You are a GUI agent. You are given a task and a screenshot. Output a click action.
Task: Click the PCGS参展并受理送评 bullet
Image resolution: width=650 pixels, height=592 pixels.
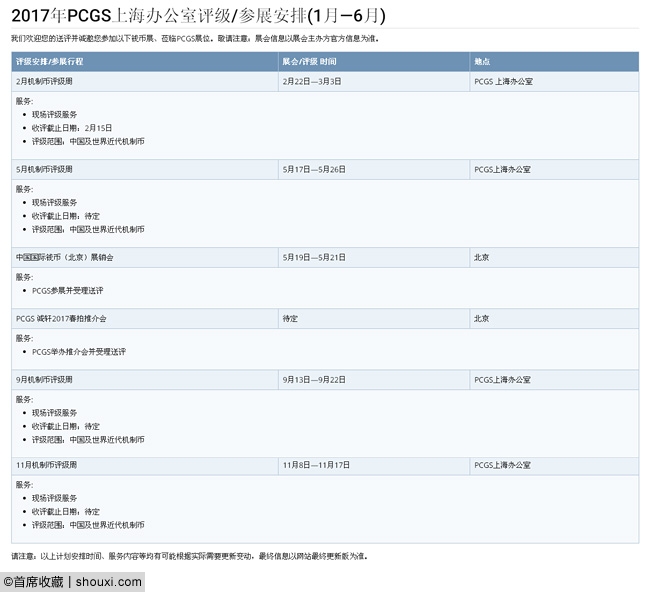coord(68,290)
